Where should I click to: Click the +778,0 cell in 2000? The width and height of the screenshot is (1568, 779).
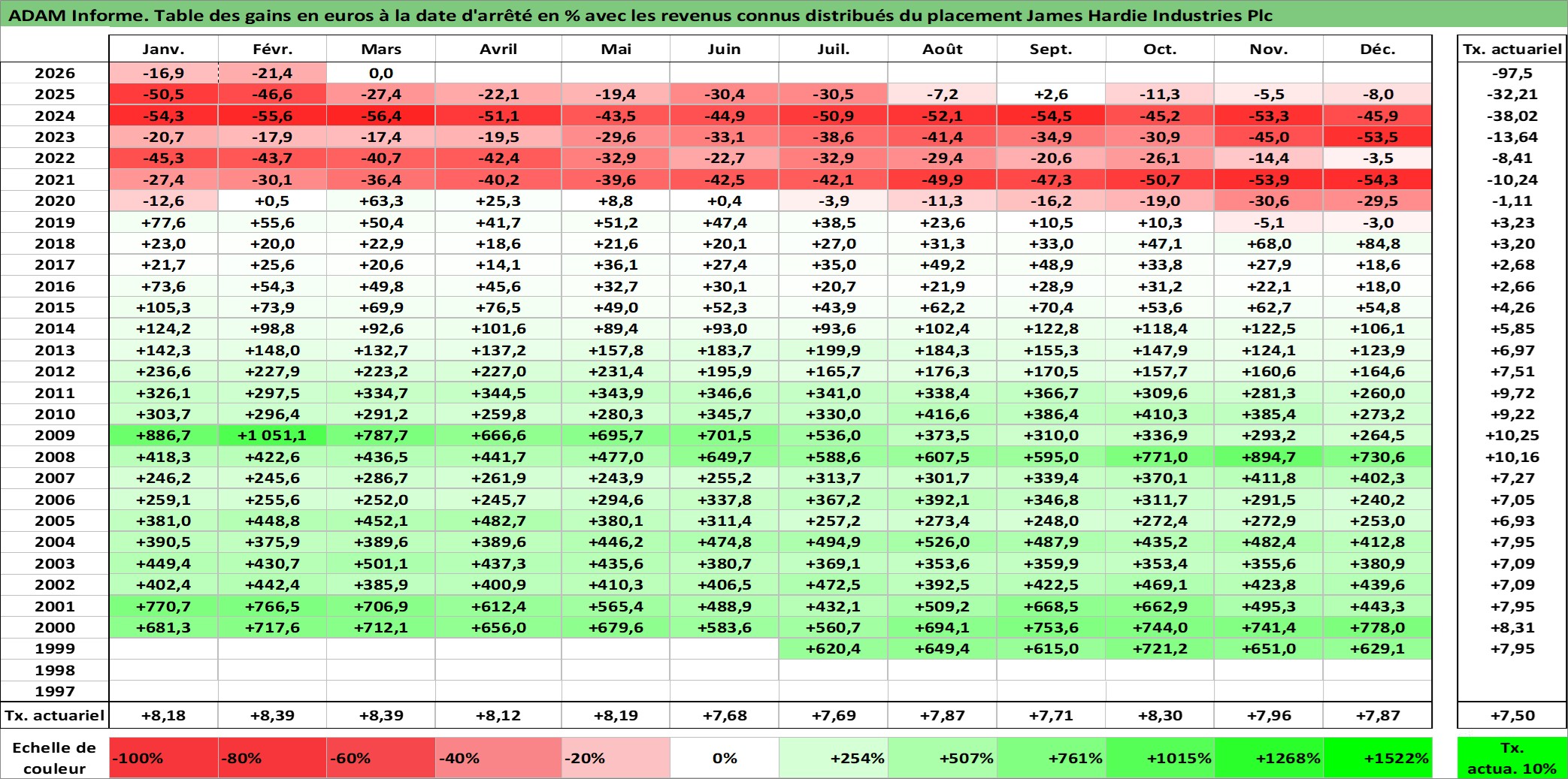1378,627
